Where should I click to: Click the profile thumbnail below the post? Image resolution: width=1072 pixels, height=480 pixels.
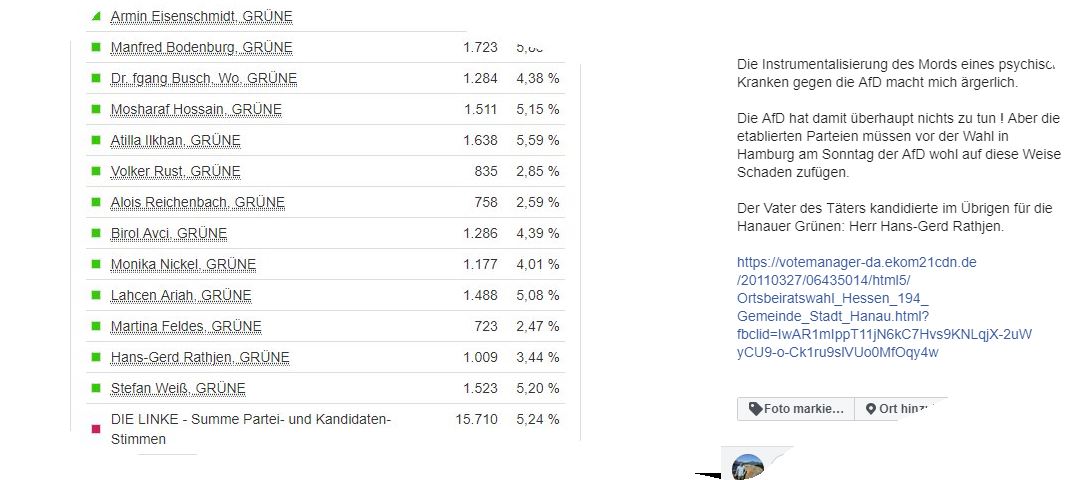tap(748, 467)
